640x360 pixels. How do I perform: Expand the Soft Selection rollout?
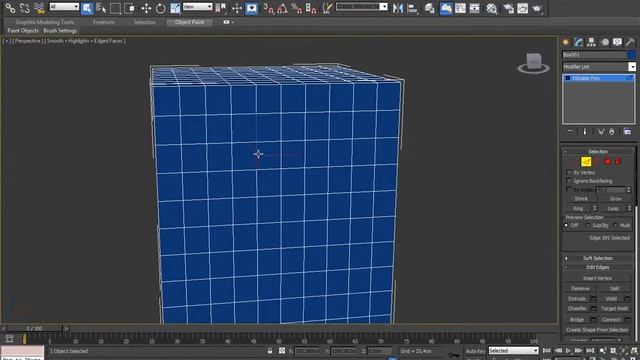[598, 258]
